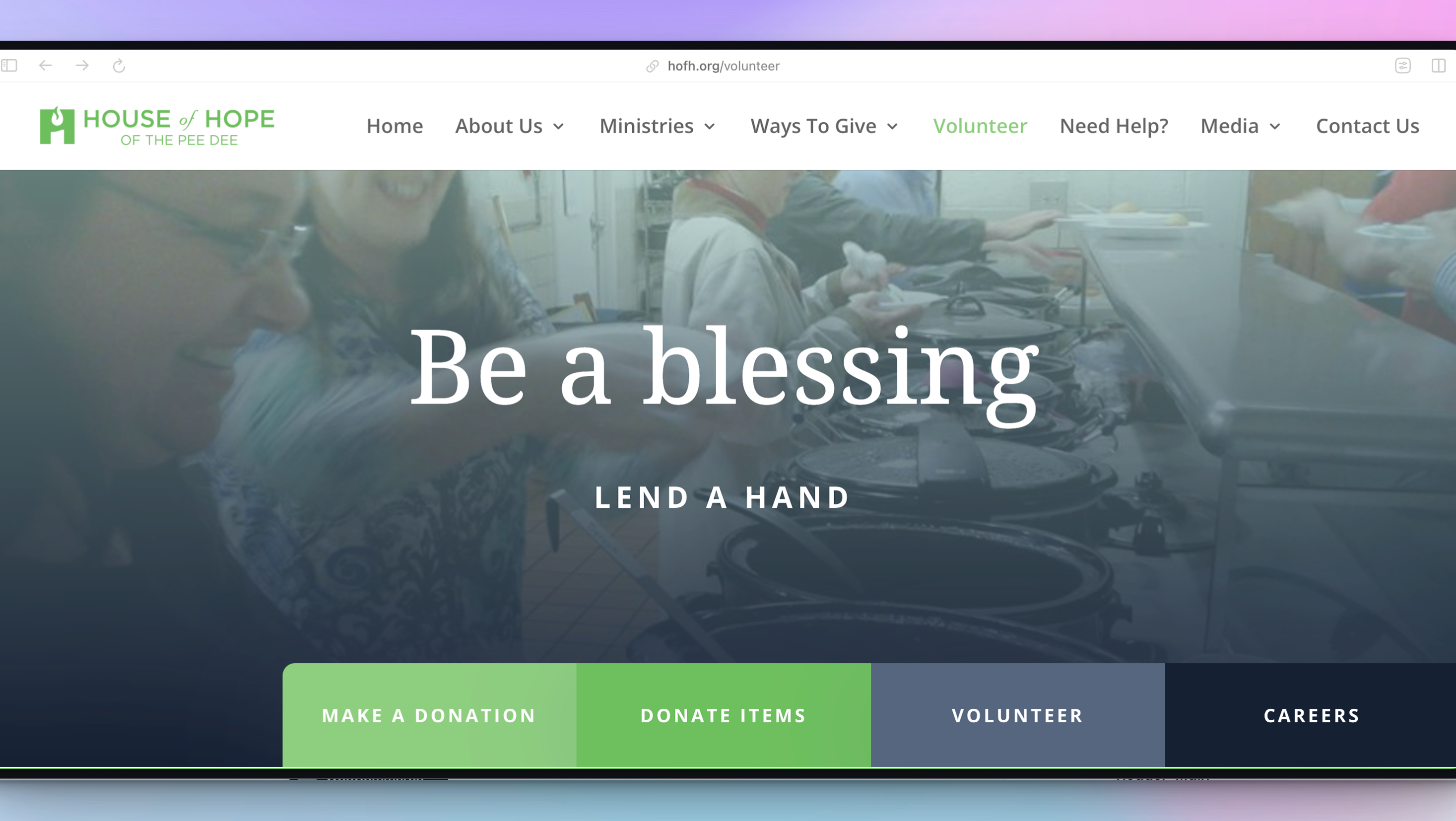The image size is (1456, 821).
Task: Open split view panel icon
Action: tap(1439, 66)
